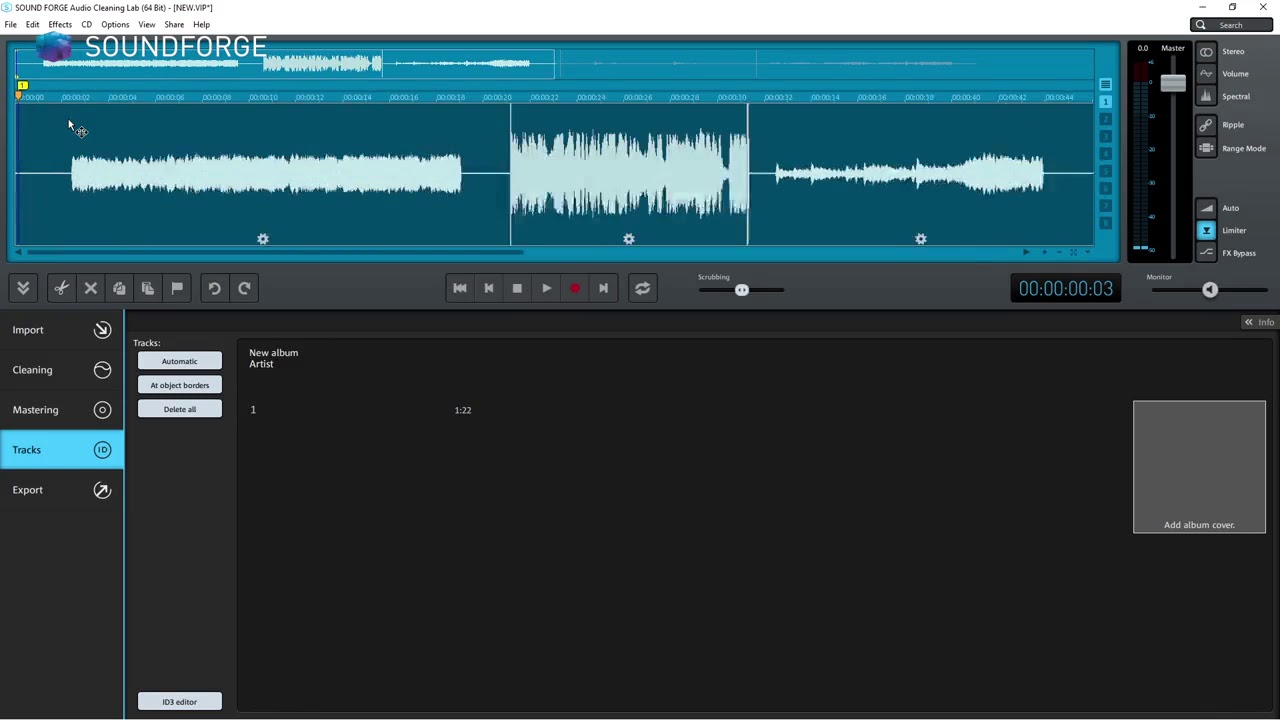The height and width of the screenshot is (720, 1280).
Task: Expand toolbar with double chevron button
Action: tap(23, 288)
